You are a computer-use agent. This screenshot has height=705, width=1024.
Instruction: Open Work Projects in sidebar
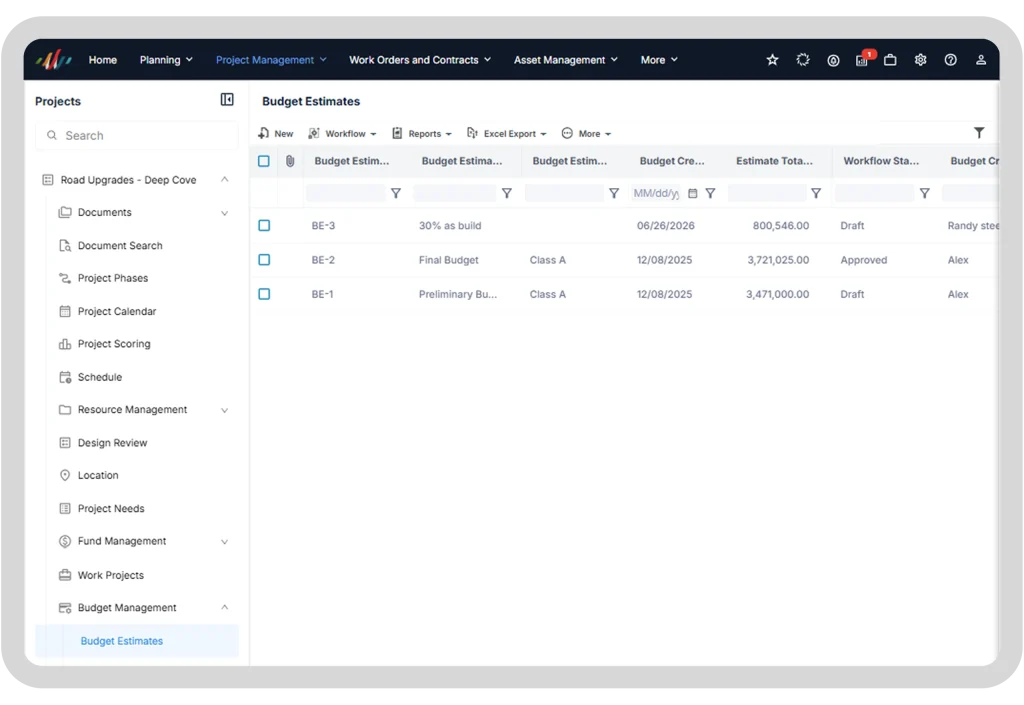[101, 575]
